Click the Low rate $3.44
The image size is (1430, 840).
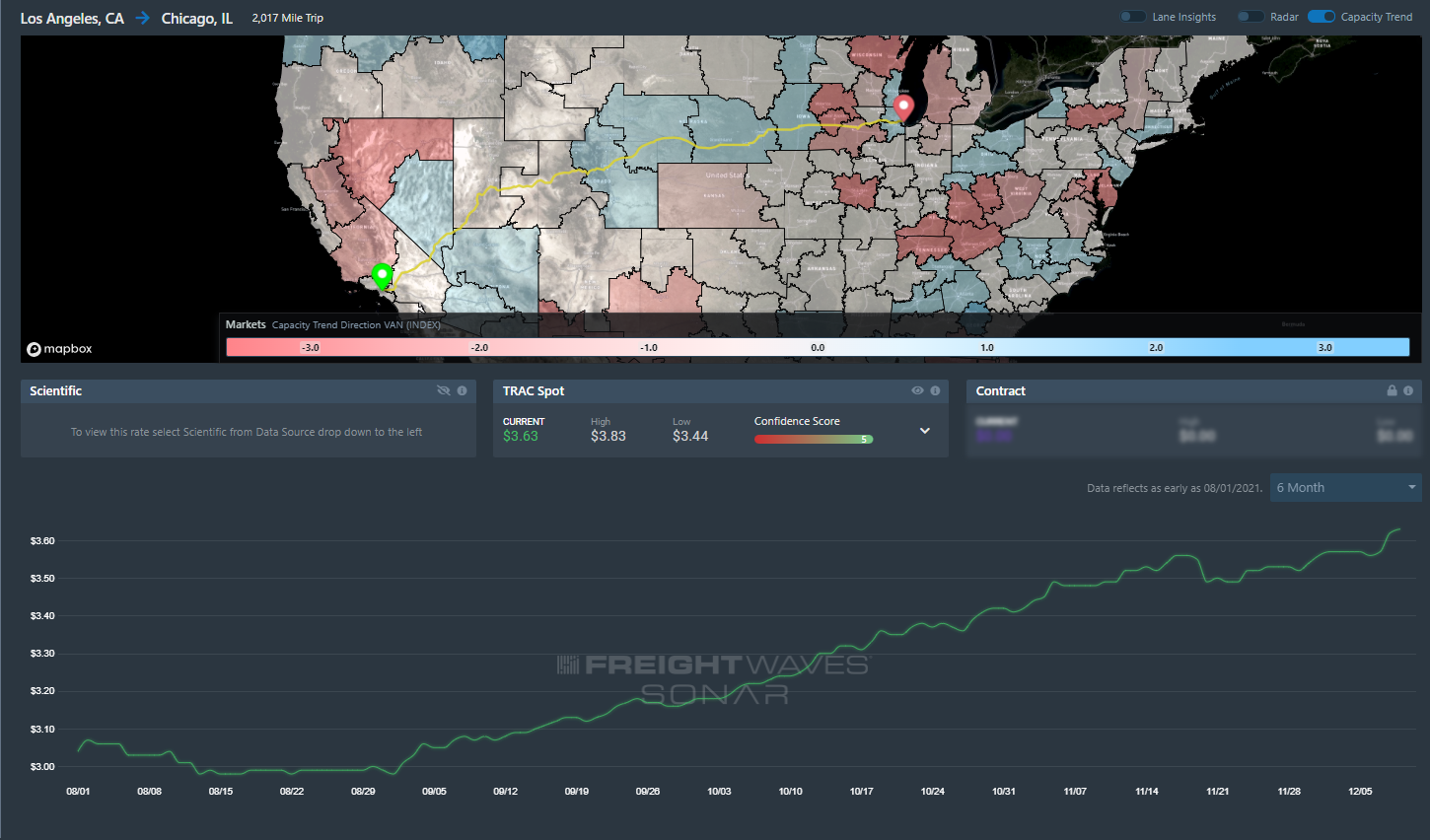[x=690, y=436]
